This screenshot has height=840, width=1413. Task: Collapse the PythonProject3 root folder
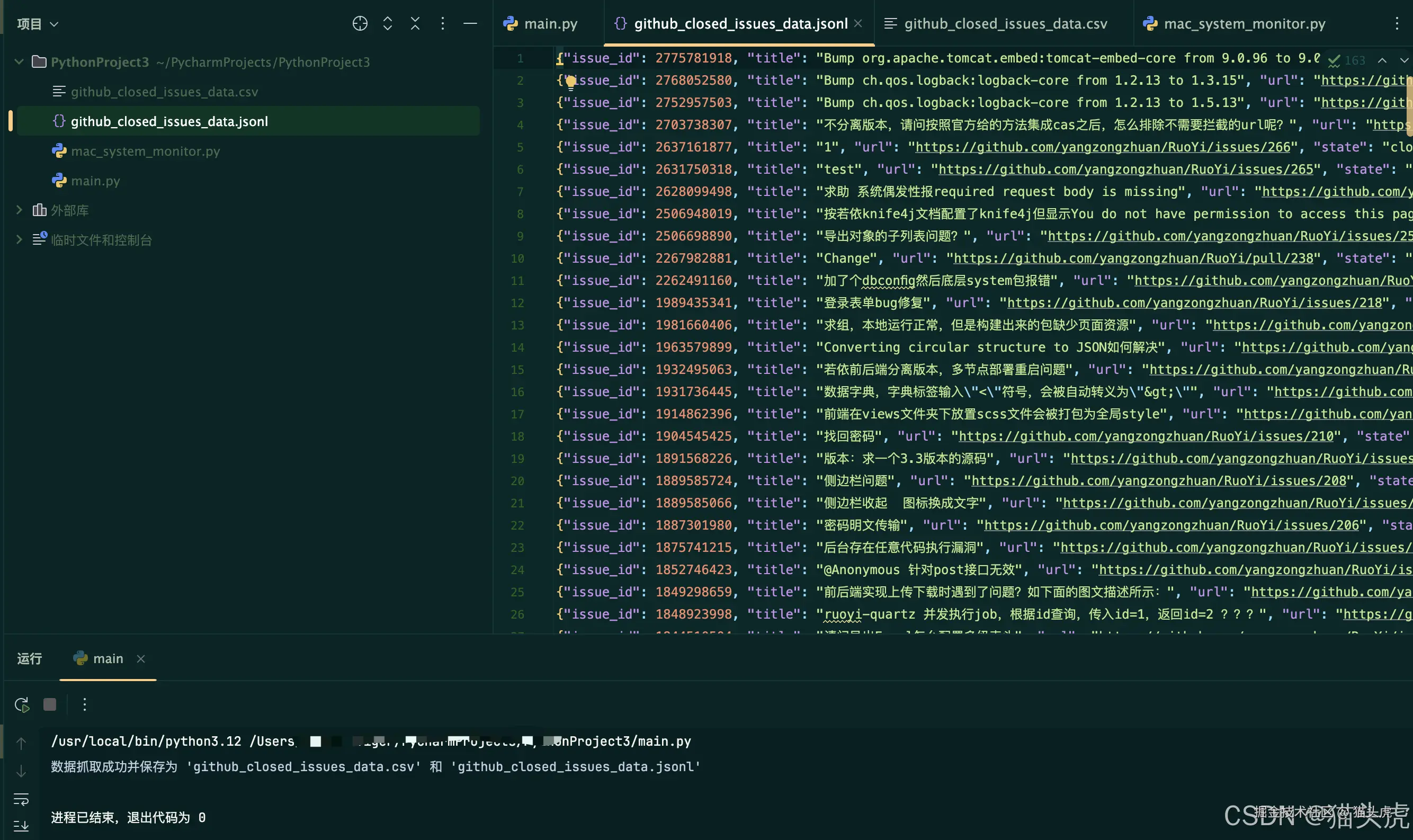(19, 61)
